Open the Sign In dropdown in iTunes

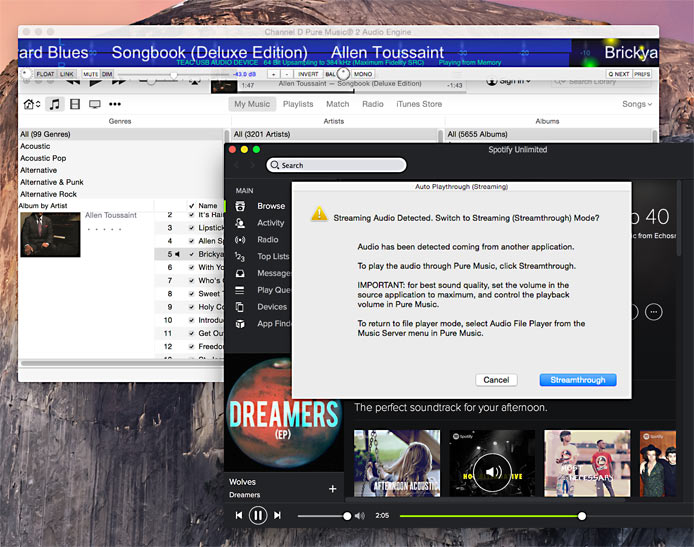pyautogui.click(x=509, y=81)
